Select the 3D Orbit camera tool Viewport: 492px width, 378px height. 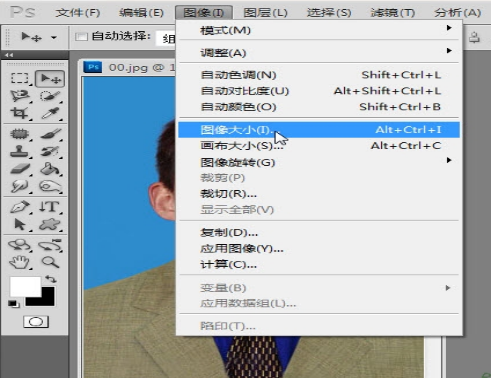pos(50,245)
